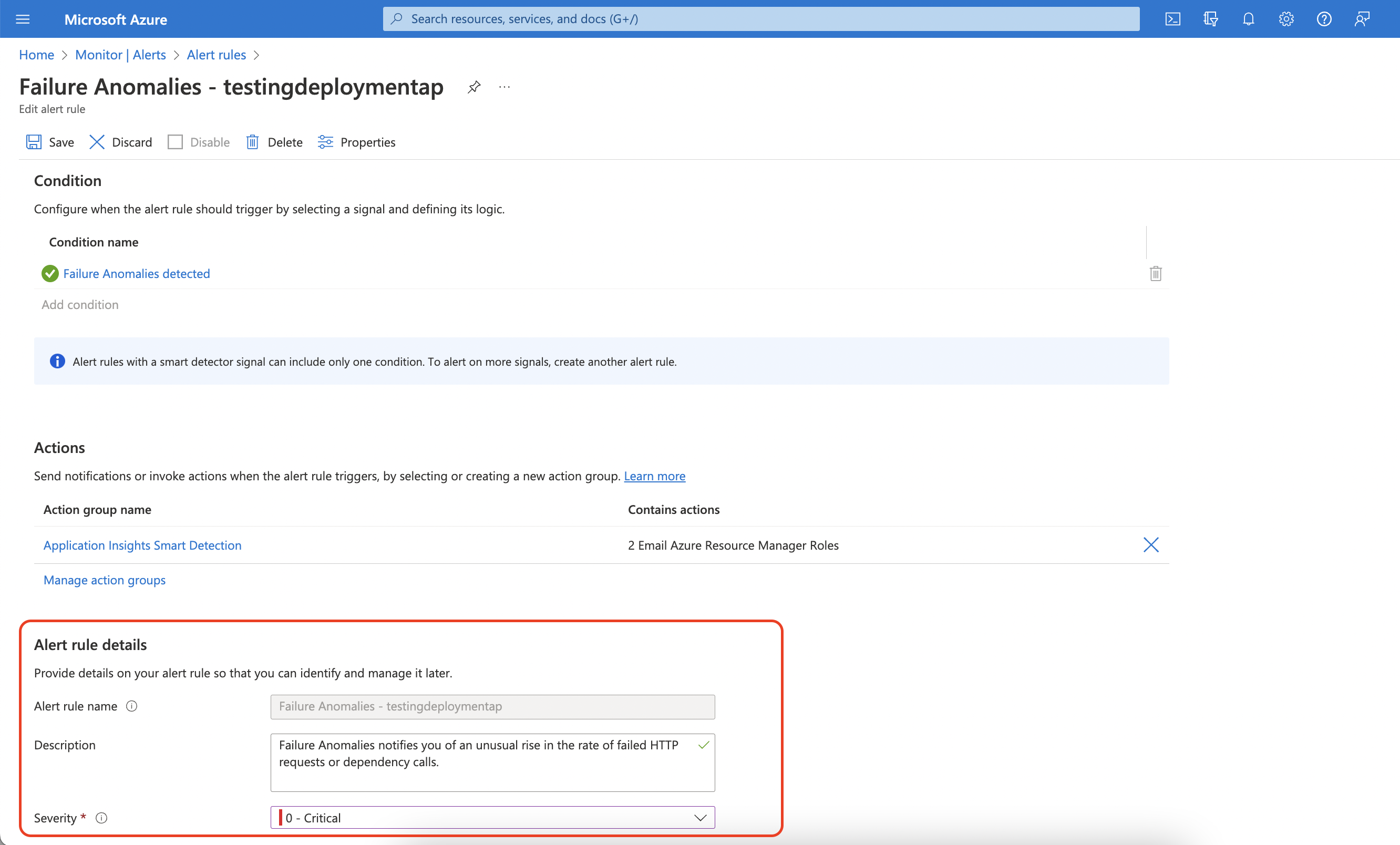Viewport: 1400px width, 845px height.
Task: Open the Manage action groups link
Action: [105, 580]
